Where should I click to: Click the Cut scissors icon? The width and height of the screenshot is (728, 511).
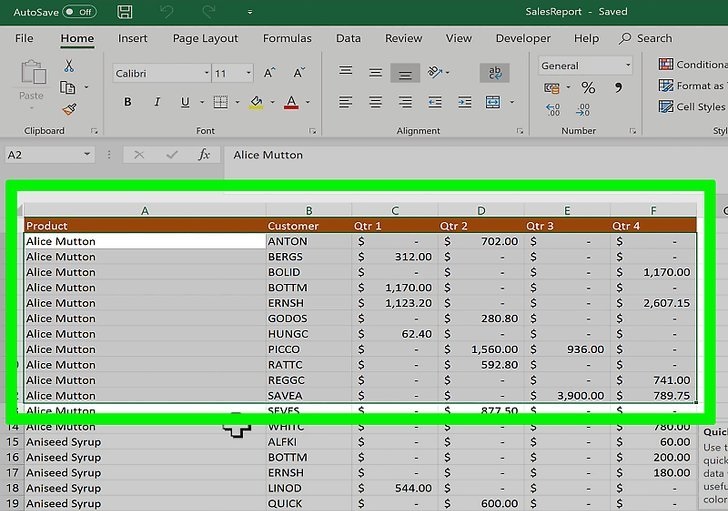click(x=69, y=66)
